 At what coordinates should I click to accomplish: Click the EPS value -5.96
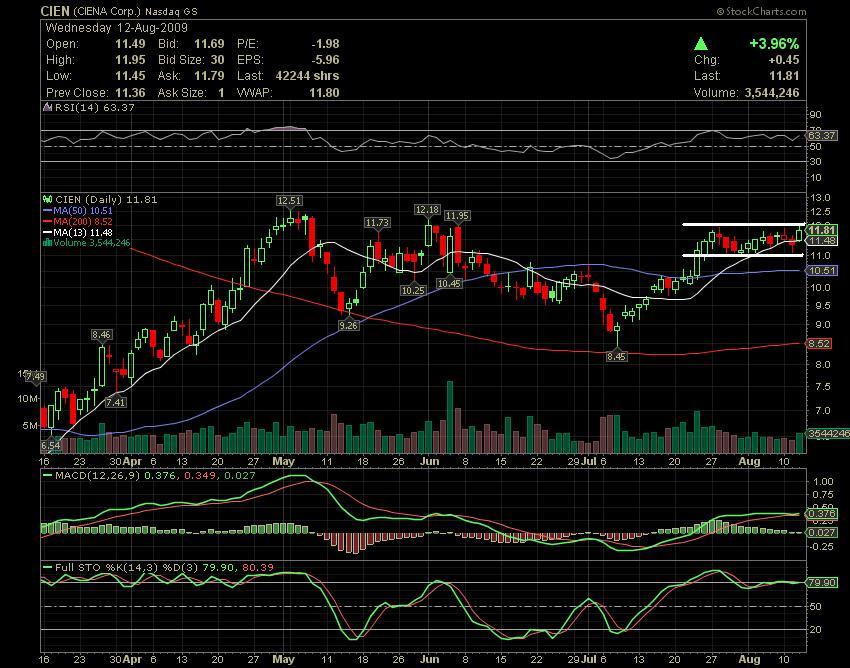[x=325, y=60]
